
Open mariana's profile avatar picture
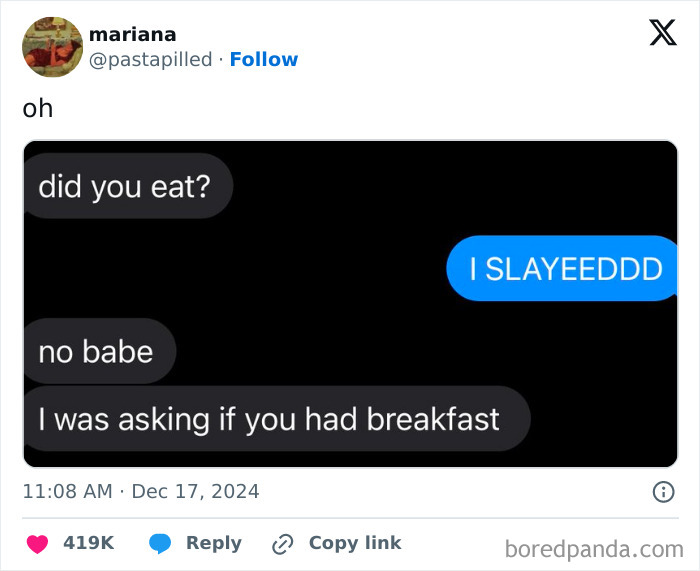click(52, 46)
